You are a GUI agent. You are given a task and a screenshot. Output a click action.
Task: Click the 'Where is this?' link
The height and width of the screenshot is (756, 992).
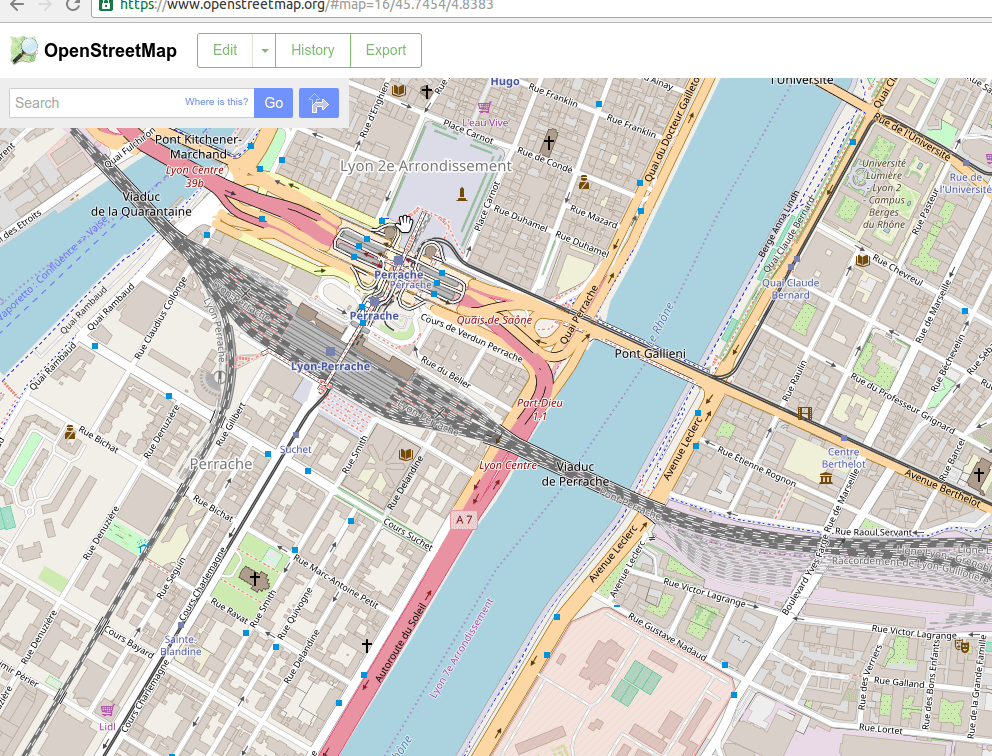216,102
